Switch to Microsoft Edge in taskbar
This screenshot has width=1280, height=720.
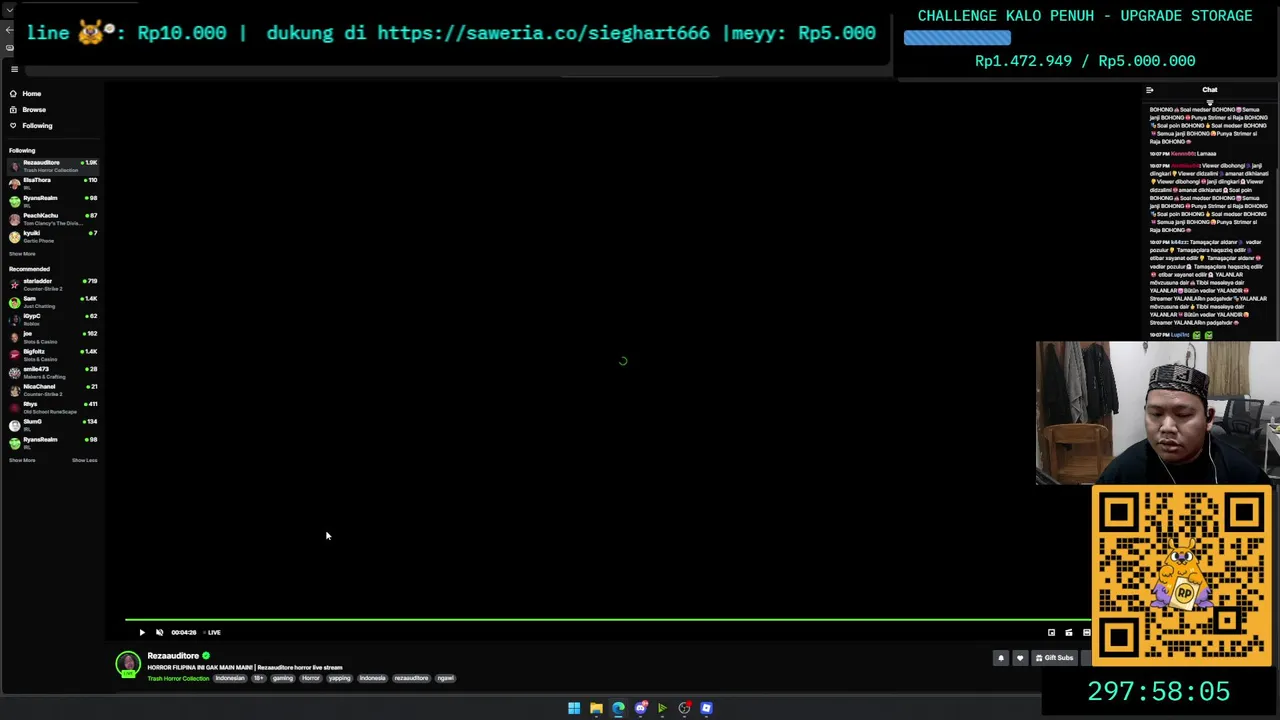pyautogui.click(x=618, y=708)
